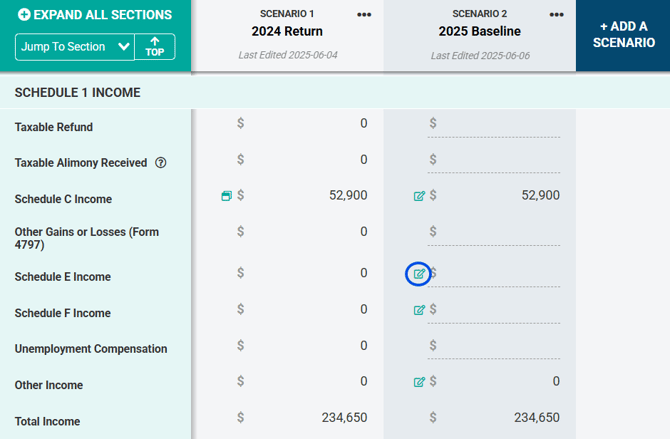Screen dimensions: 670x439
Task: Click the Top button
Action: point(155,46)
